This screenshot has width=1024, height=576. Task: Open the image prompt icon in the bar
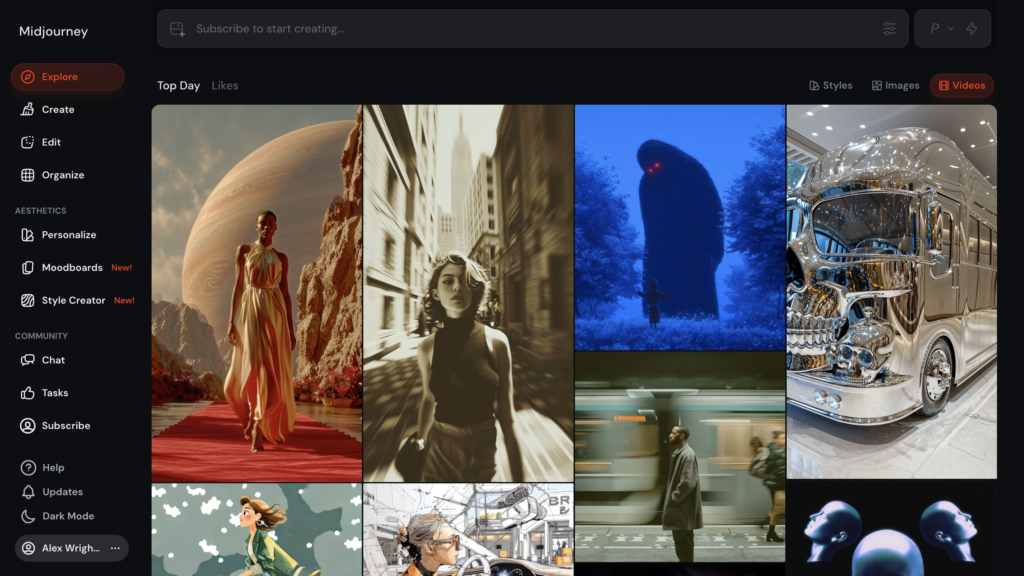(178, 29)
